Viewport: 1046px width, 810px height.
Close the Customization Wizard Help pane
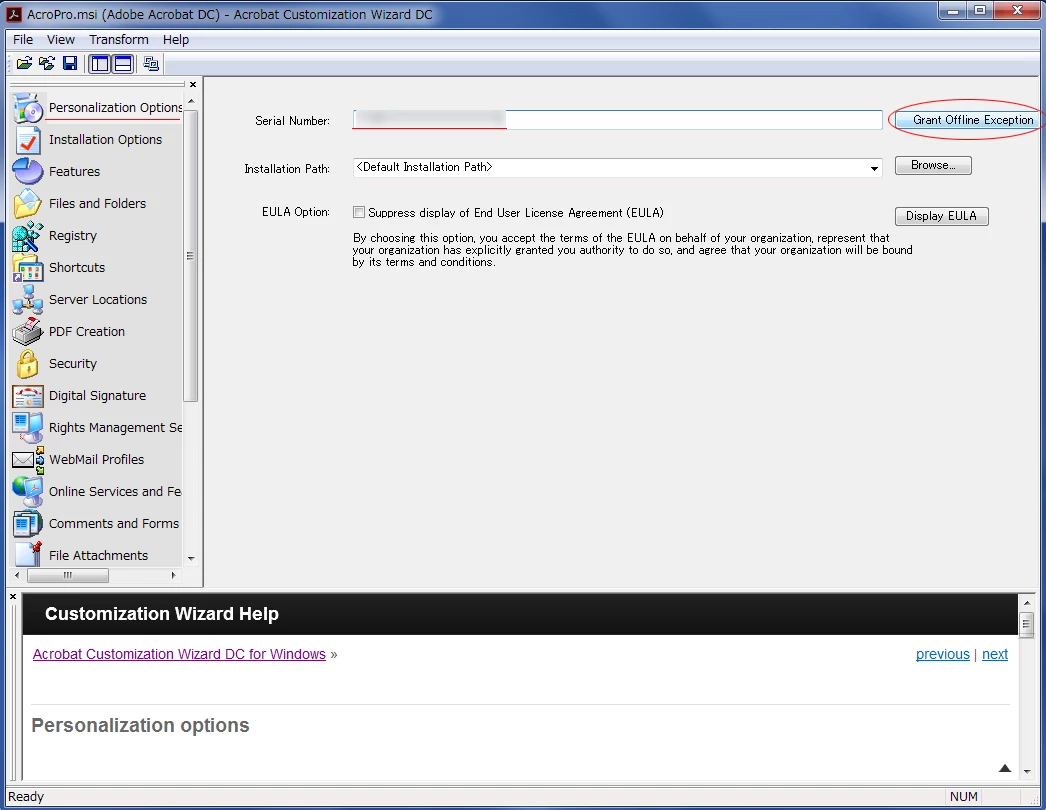[x=13, y=596]
